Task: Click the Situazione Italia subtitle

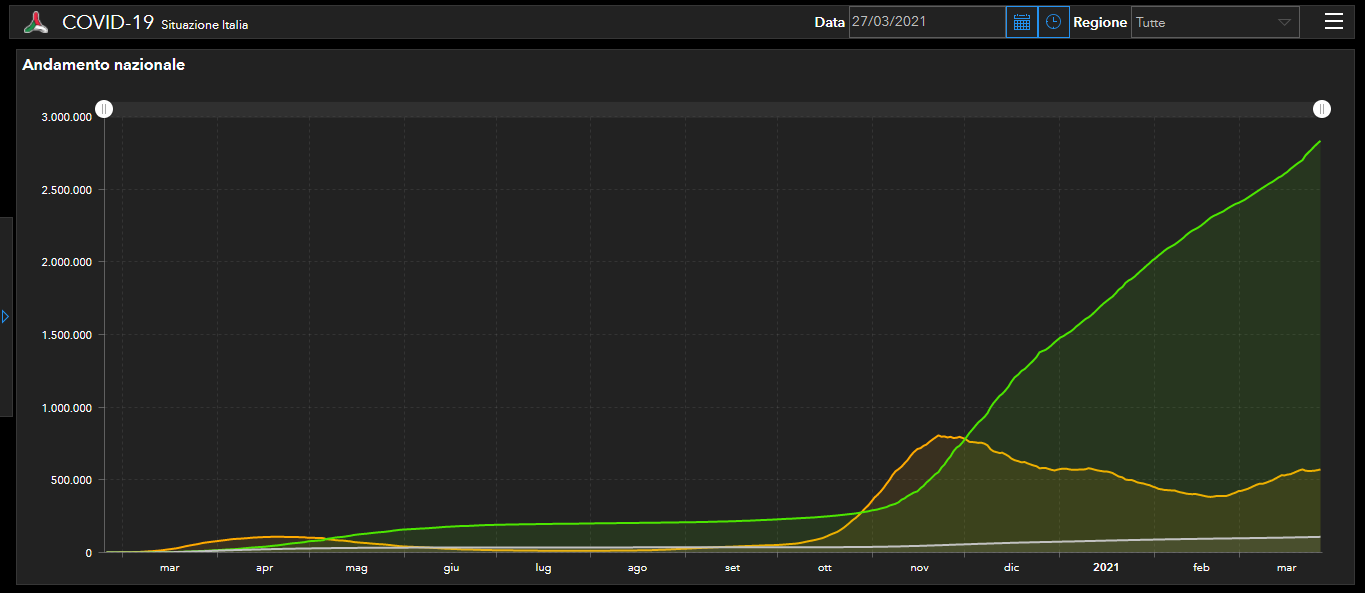Action: (204, 25)
